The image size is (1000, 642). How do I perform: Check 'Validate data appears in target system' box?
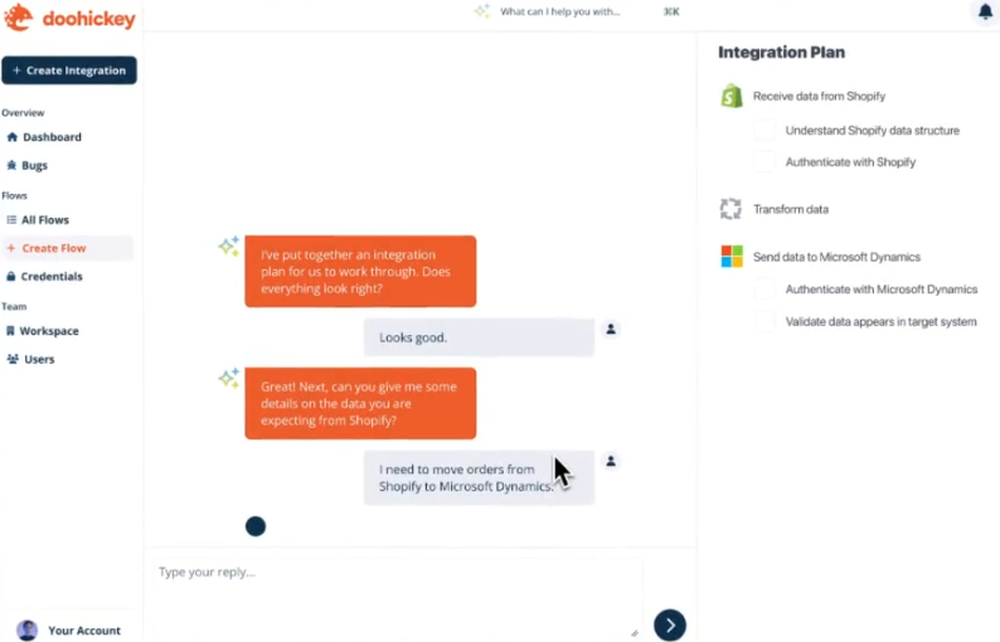pos(764,321)
